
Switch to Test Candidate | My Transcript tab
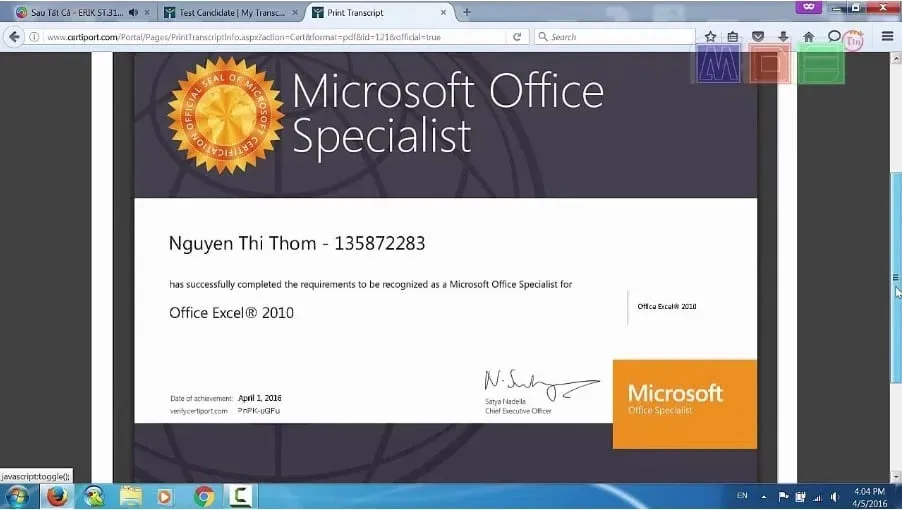[232, 12]
